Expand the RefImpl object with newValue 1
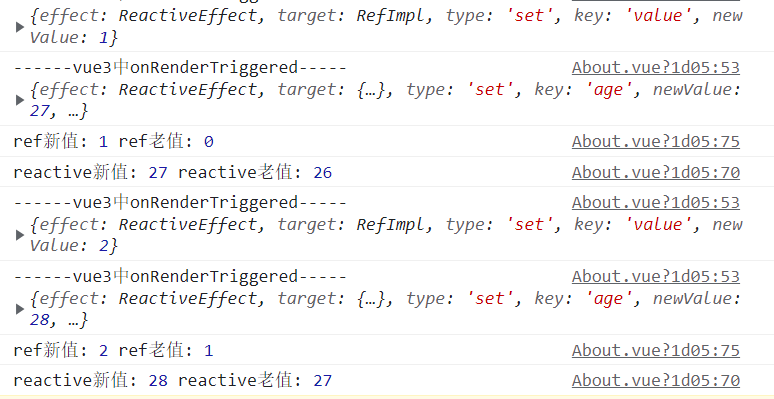 point(20,27)
